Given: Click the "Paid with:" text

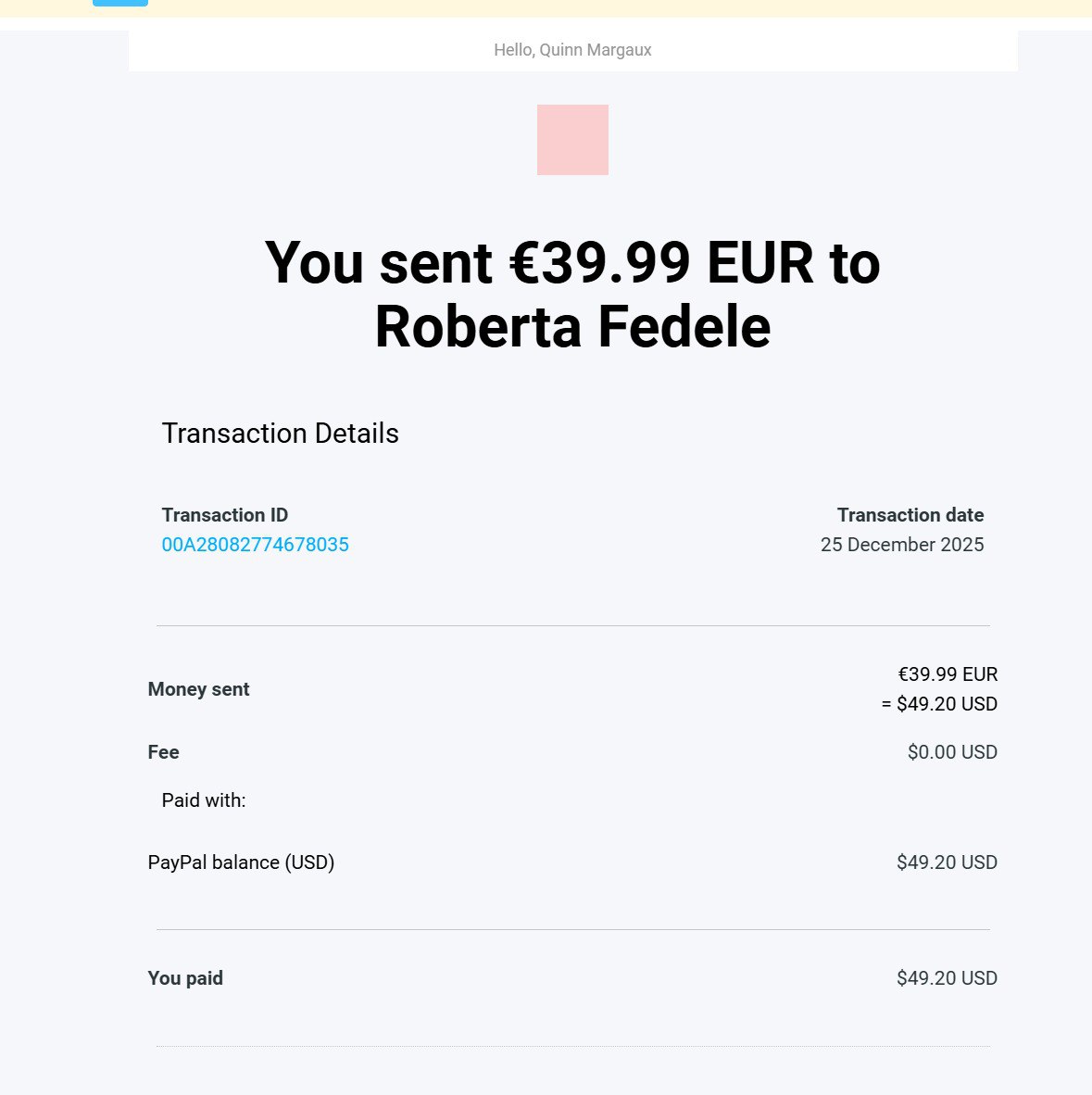Looking at the screenshot, I should (204, 800).
